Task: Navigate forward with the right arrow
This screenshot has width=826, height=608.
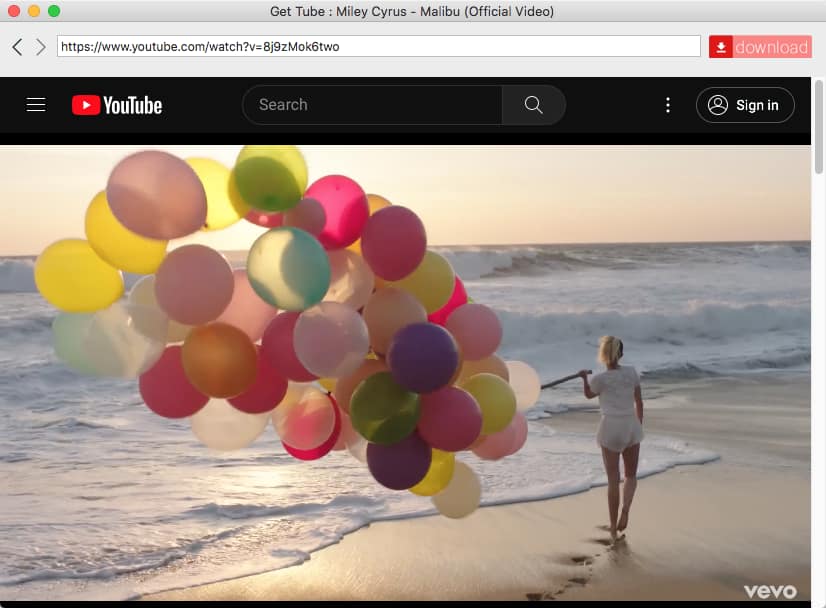Action: pos(40,46)
